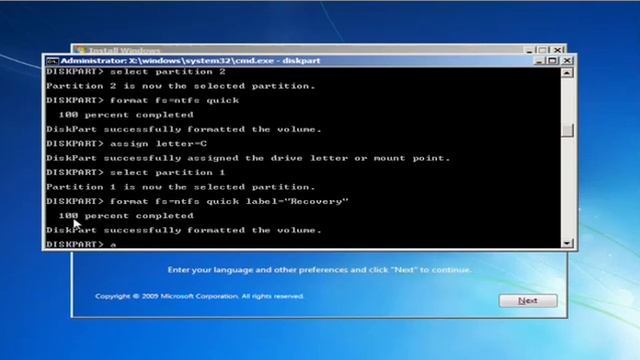This screenshot has height=360, width=640.
Task: Click Next in the Install Windows window
Action: [x=528, y=301]
